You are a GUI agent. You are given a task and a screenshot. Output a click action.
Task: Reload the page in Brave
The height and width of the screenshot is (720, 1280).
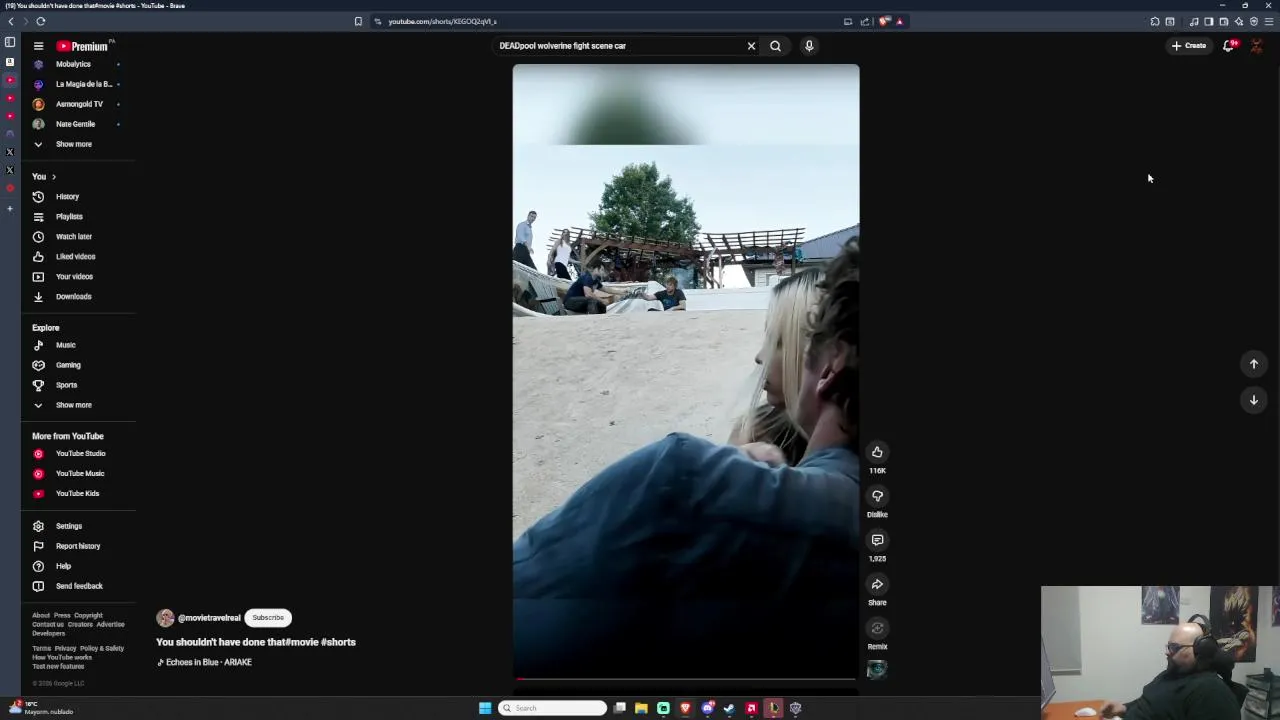(x=41, y=21)
